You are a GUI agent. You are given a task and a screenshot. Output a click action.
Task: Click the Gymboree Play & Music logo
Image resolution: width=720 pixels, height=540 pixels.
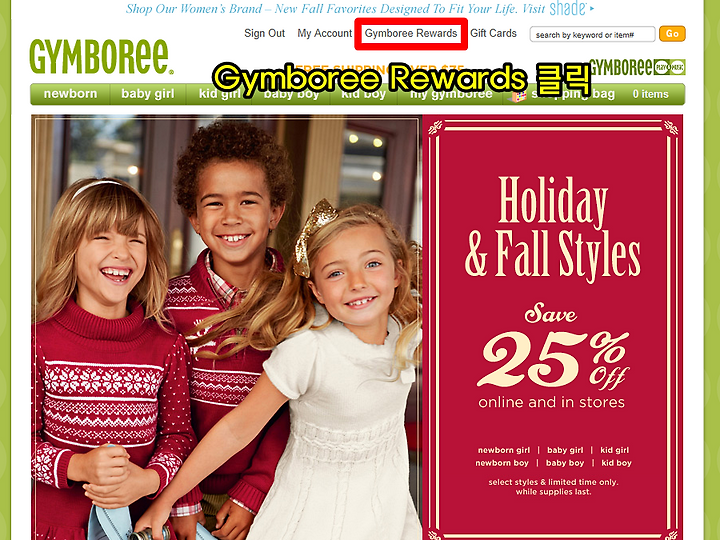637,67
